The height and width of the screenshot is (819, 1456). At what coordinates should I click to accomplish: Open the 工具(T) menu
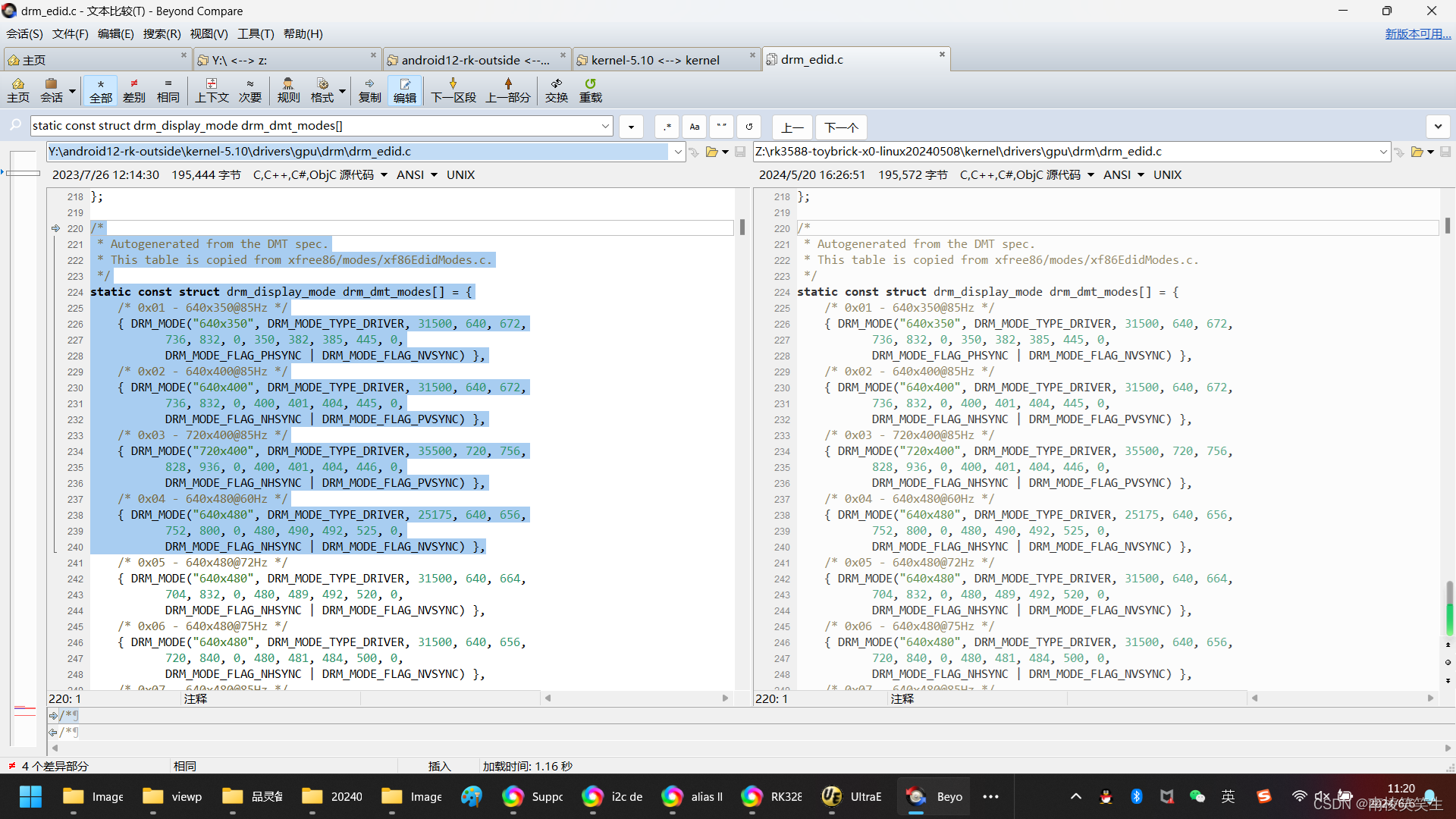(x=256, y=33)
